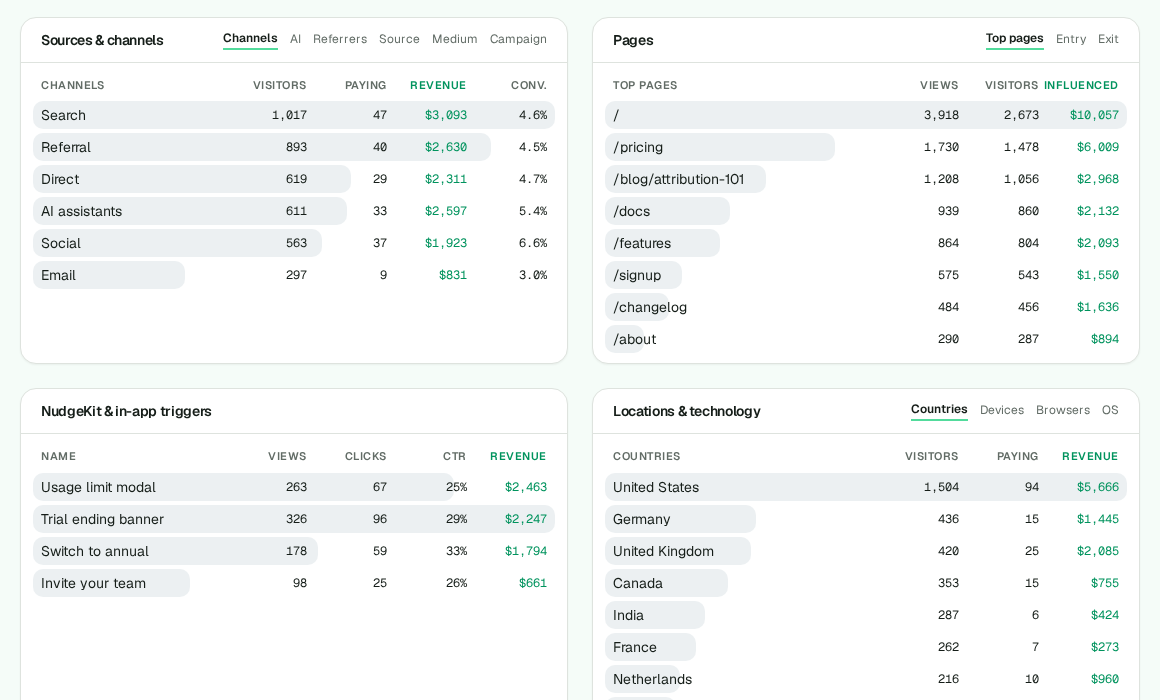Sort pages by INFLUENCED header
The height and width of the screenshot is (700, 1160).
coord(1081,85)
